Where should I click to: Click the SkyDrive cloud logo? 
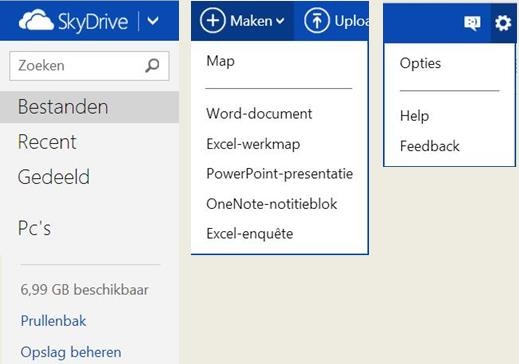[36, 21]
